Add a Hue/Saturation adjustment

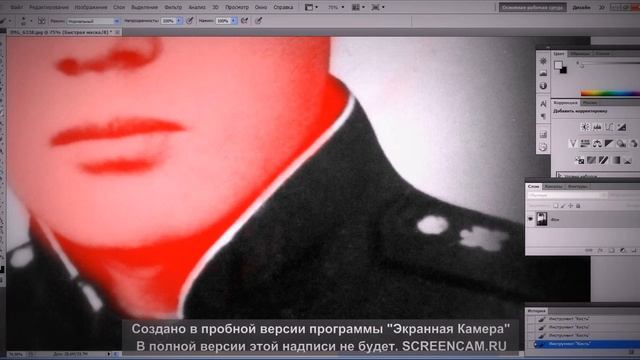pos(585,144)
